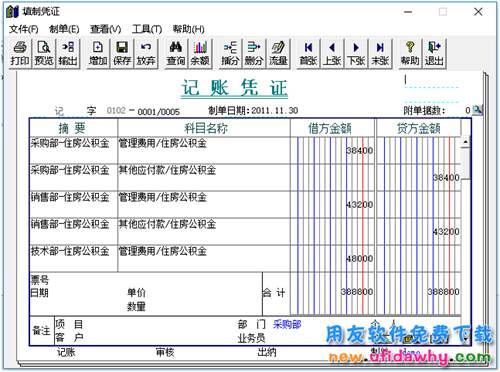500x372 pixels.
Task: Click the 备注 notes label
Action: click(x=41, y=331)
